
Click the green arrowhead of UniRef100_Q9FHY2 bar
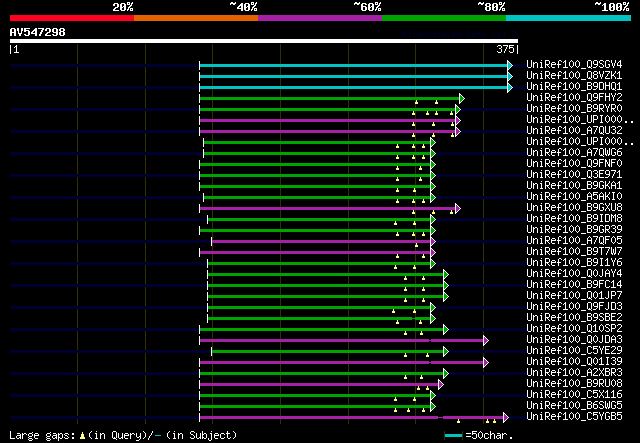[462, 98]
